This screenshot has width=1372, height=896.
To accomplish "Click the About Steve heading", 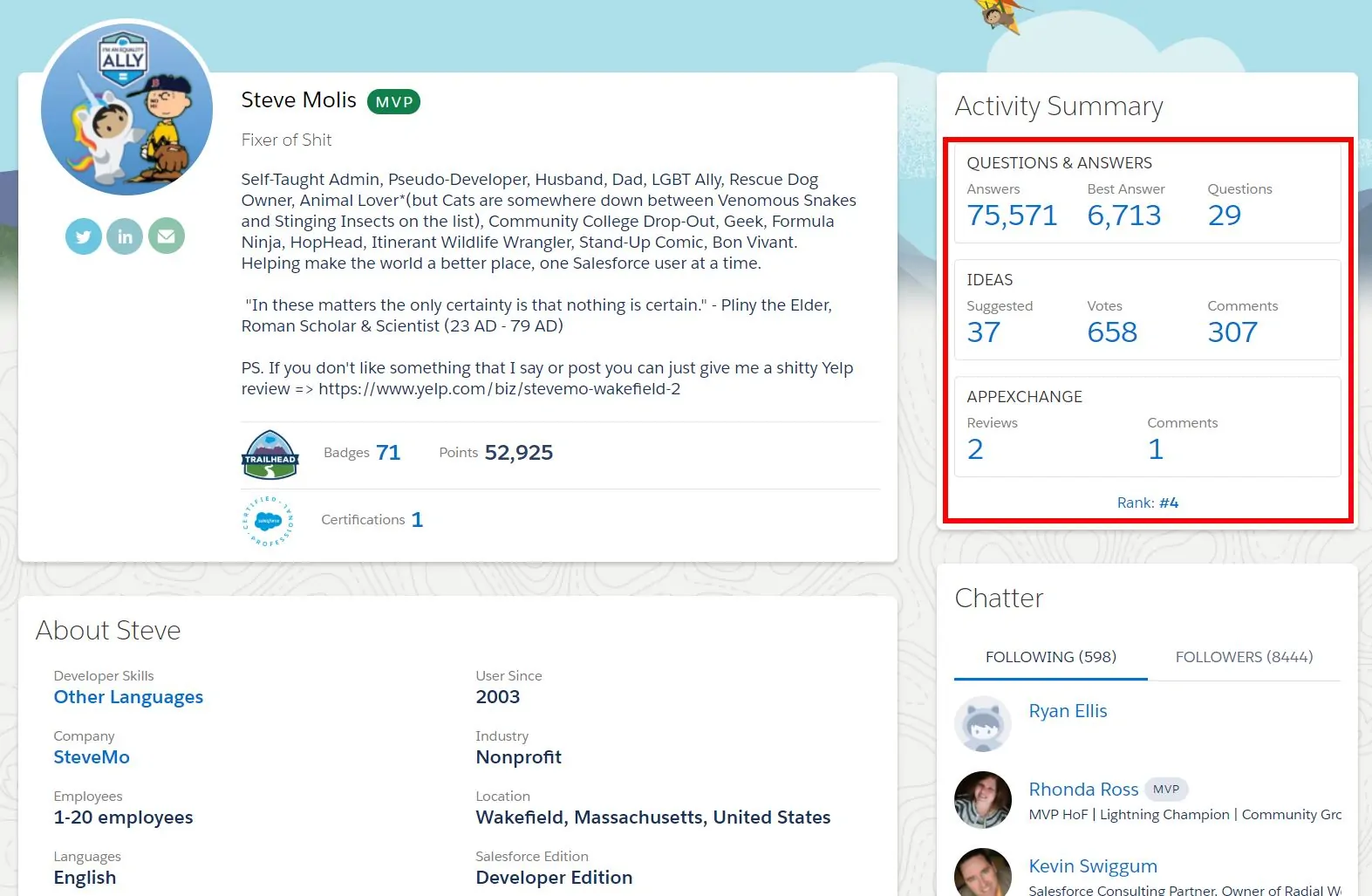I will coord(108,631).
